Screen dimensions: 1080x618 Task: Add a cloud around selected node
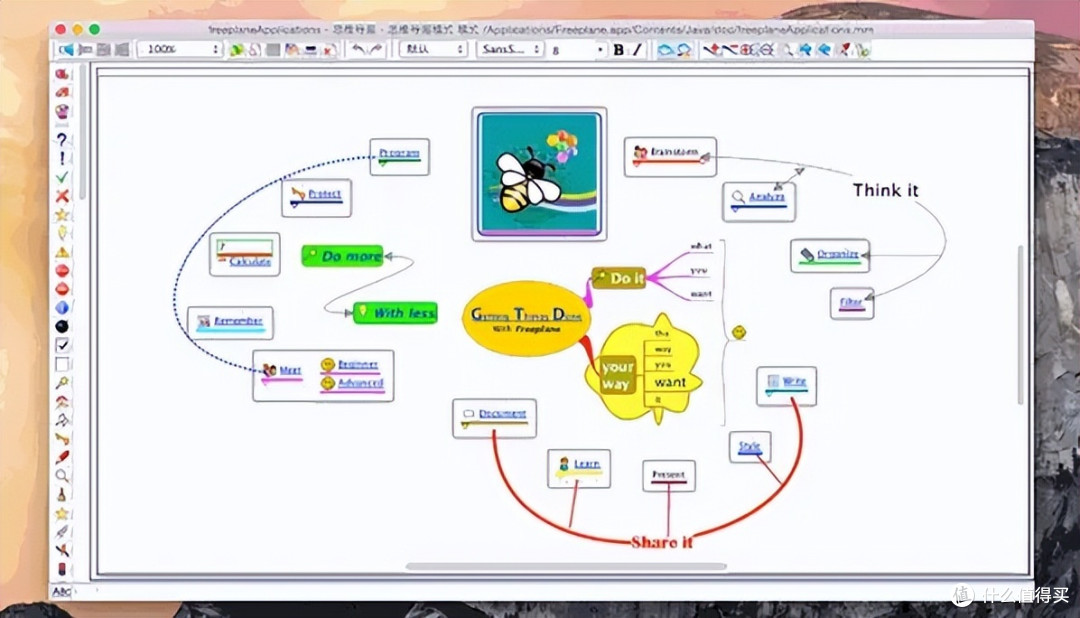(665, 50)
